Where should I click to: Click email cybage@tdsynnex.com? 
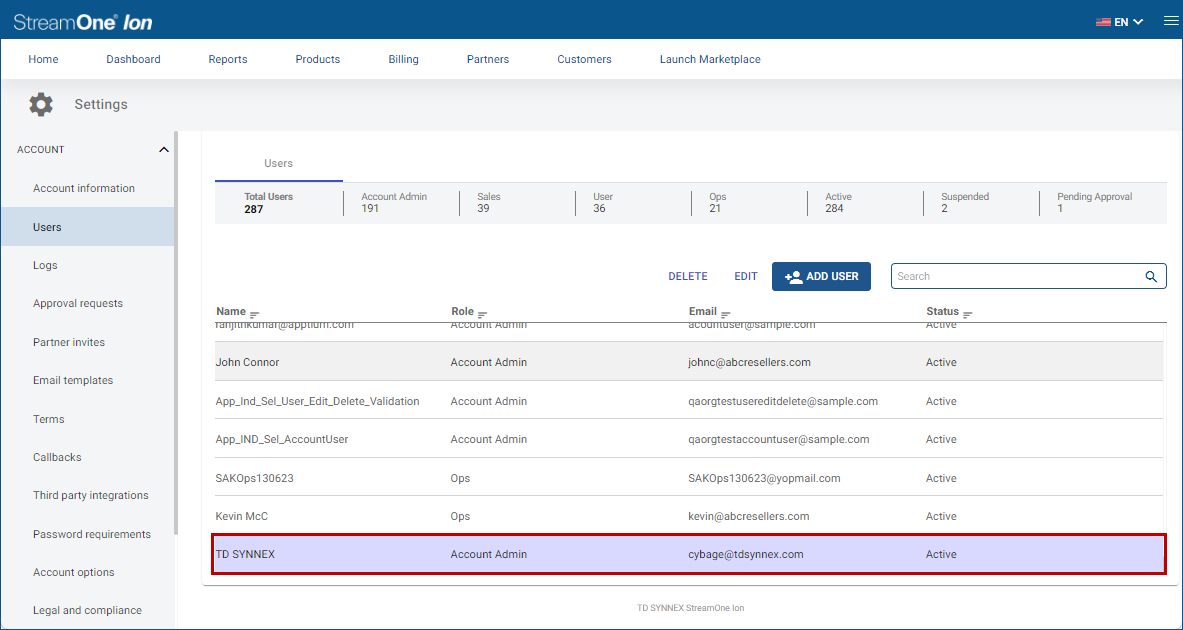(x=746, y=554)
